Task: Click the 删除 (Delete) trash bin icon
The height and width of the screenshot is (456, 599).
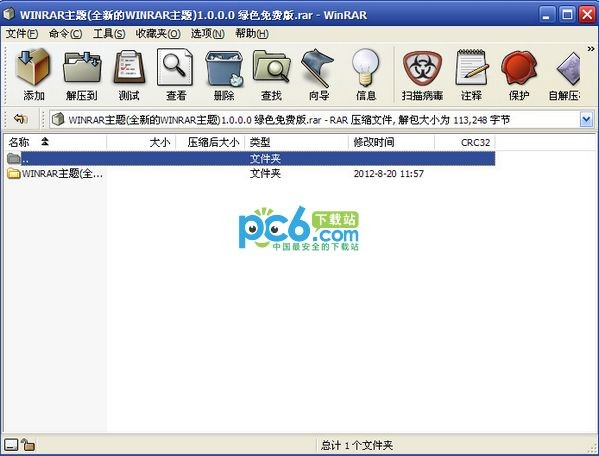Action: point(225,68)
